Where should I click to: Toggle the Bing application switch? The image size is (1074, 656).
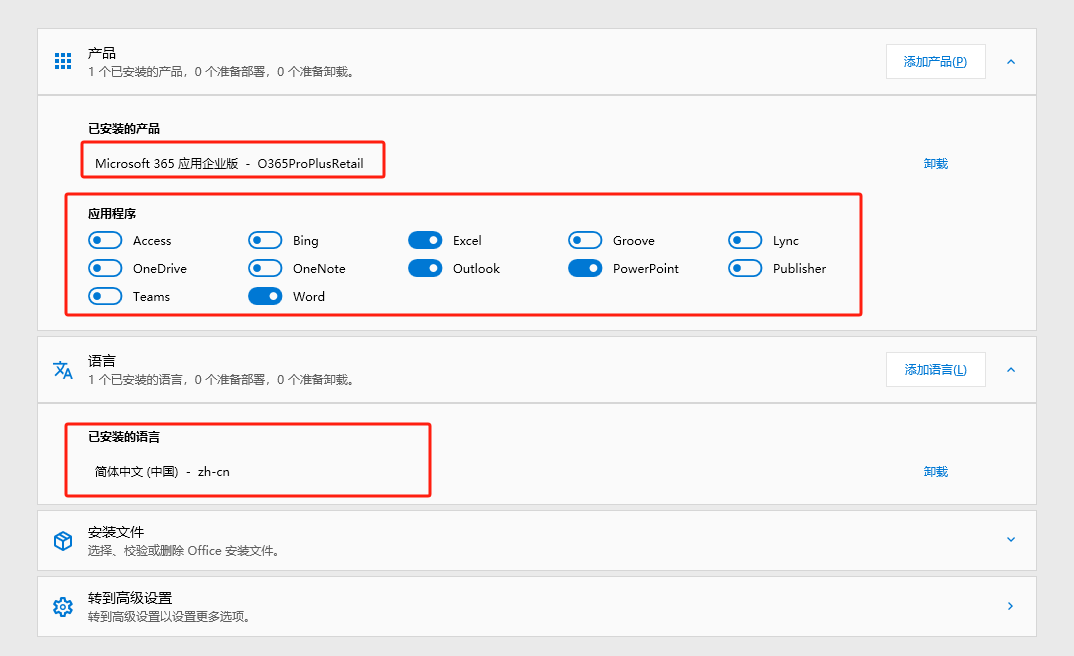tap(265, 240)
